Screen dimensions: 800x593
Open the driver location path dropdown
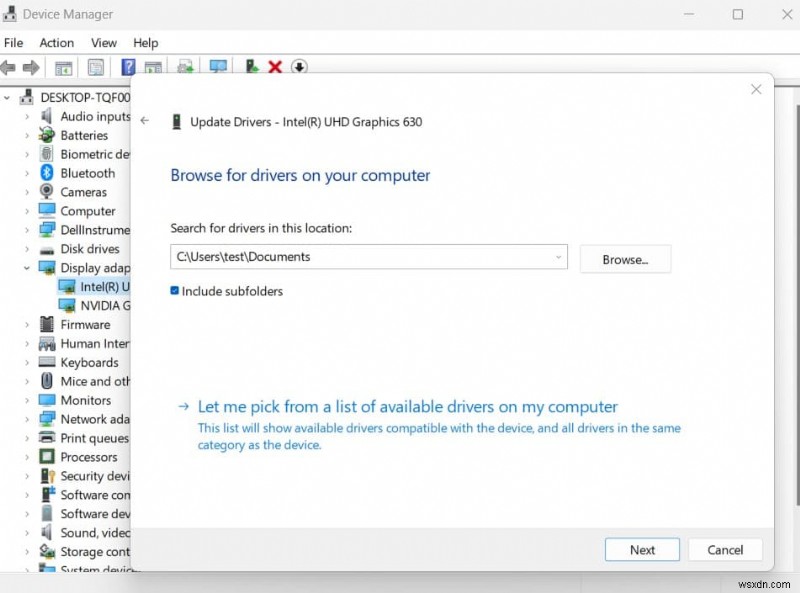(x=558, y=256)
